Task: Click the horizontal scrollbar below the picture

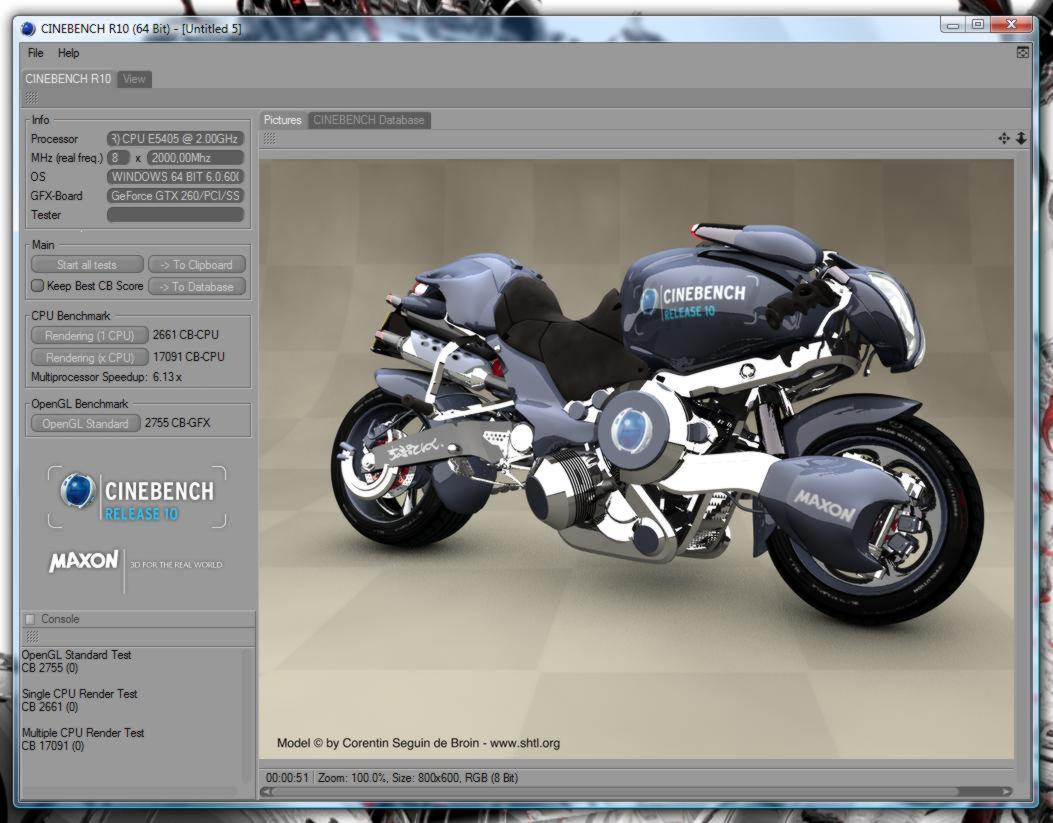Action: 636,792
